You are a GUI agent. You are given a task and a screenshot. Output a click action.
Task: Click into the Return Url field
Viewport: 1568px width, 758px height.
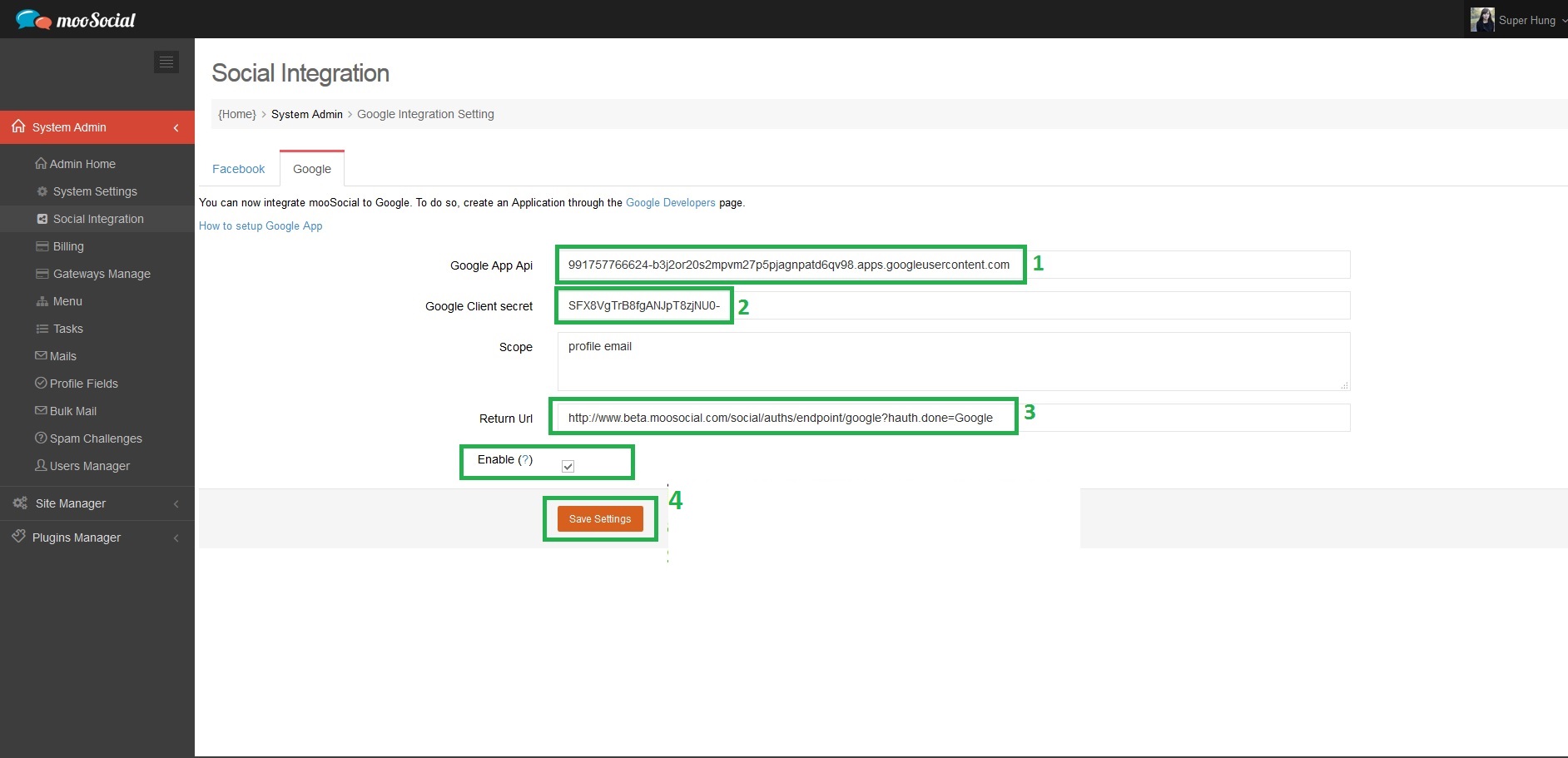(954, 418)
